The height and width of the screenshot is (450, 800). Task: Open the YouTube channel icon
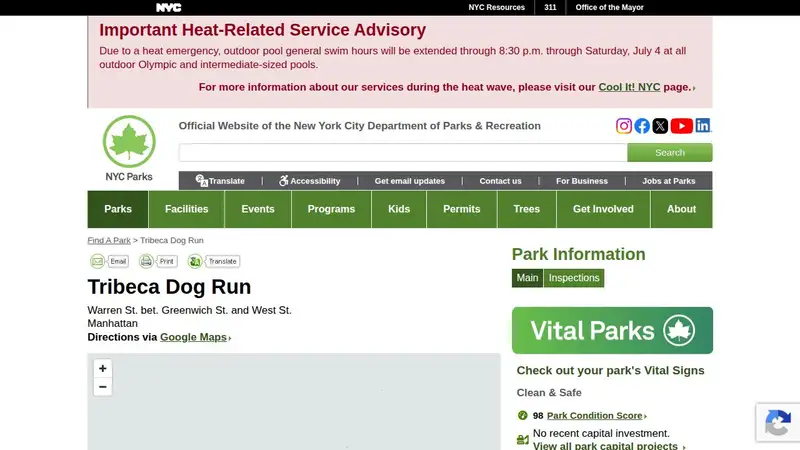coord(682,126)
